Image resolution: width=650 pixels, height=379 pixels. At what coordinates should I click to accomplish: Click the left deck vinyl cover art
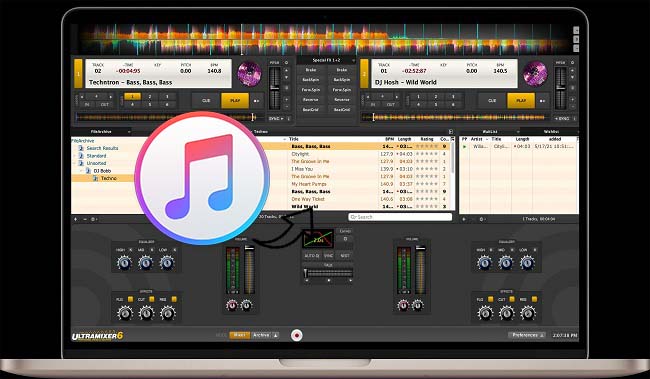(249, 74)
